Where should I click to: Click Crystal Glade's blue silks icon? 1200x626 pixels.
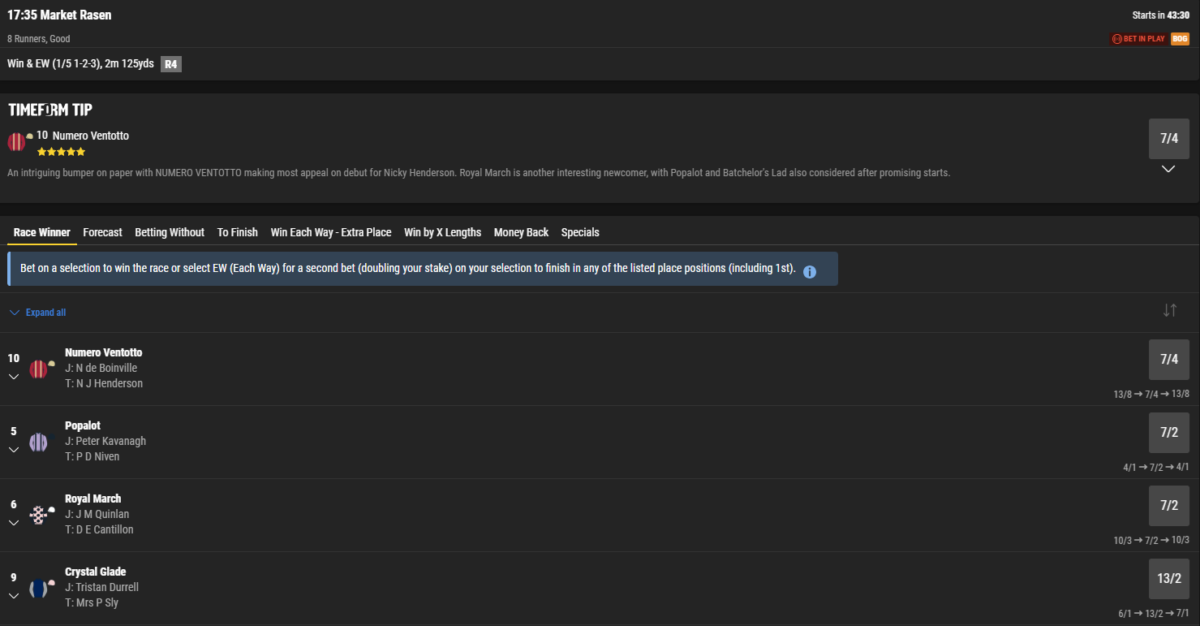point(39,588)
